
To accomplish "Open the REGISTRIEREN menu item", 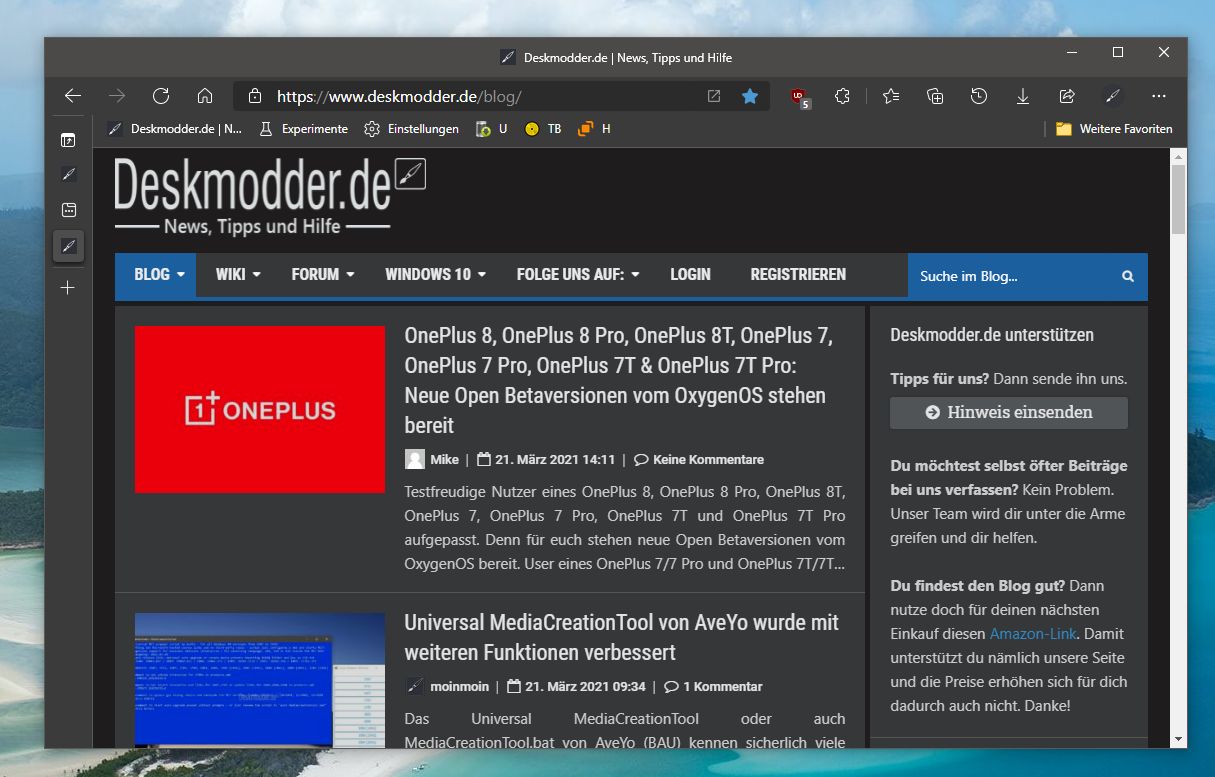I will pos(798,274).
